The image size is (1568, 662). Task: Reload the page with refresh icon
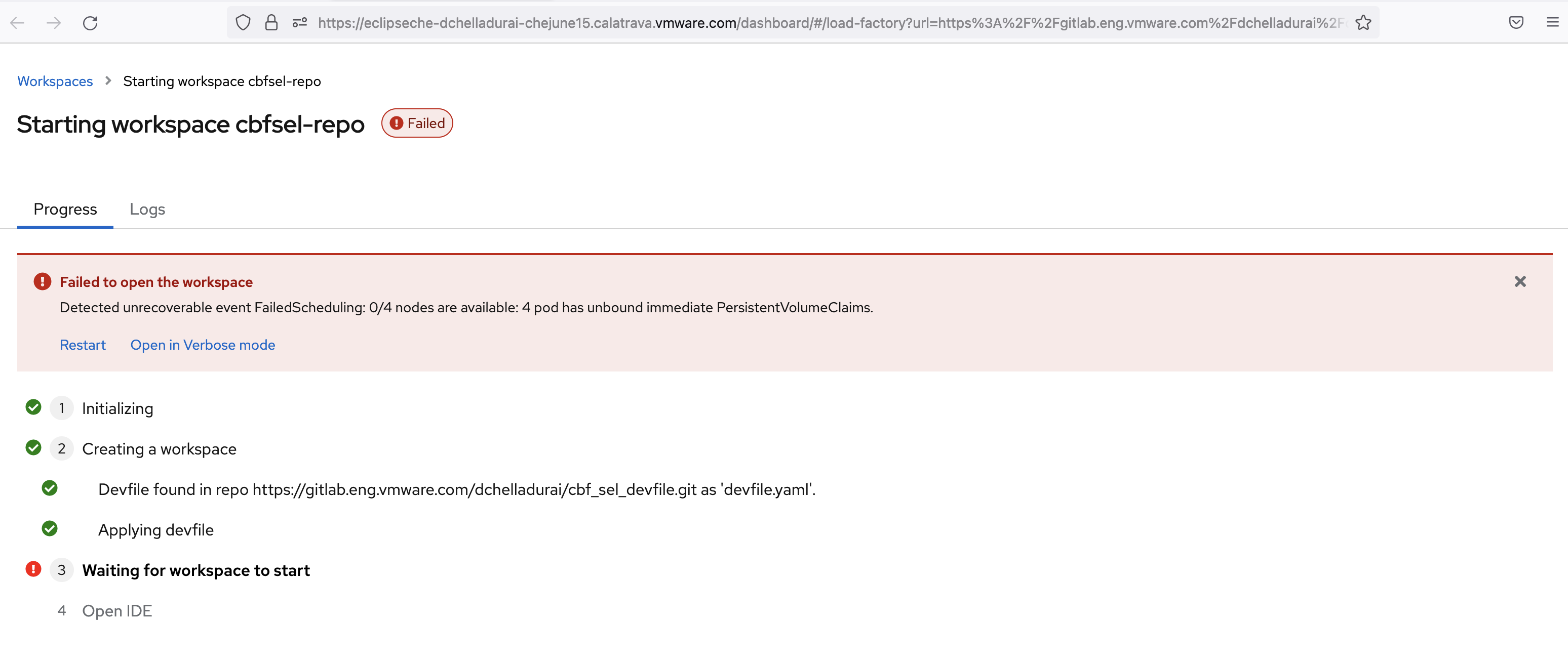[90, 23]
